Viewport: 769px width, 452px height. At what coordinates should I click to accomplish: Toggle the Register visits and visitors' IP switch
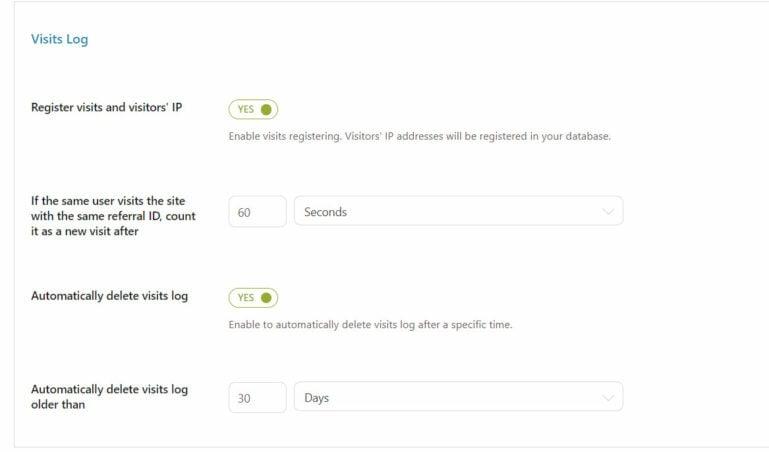click(253, 109)
